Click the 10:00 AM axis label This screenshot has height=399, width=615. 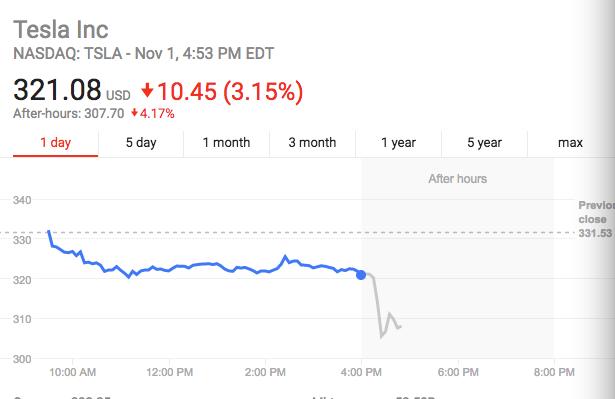click(x=73, y=372)
